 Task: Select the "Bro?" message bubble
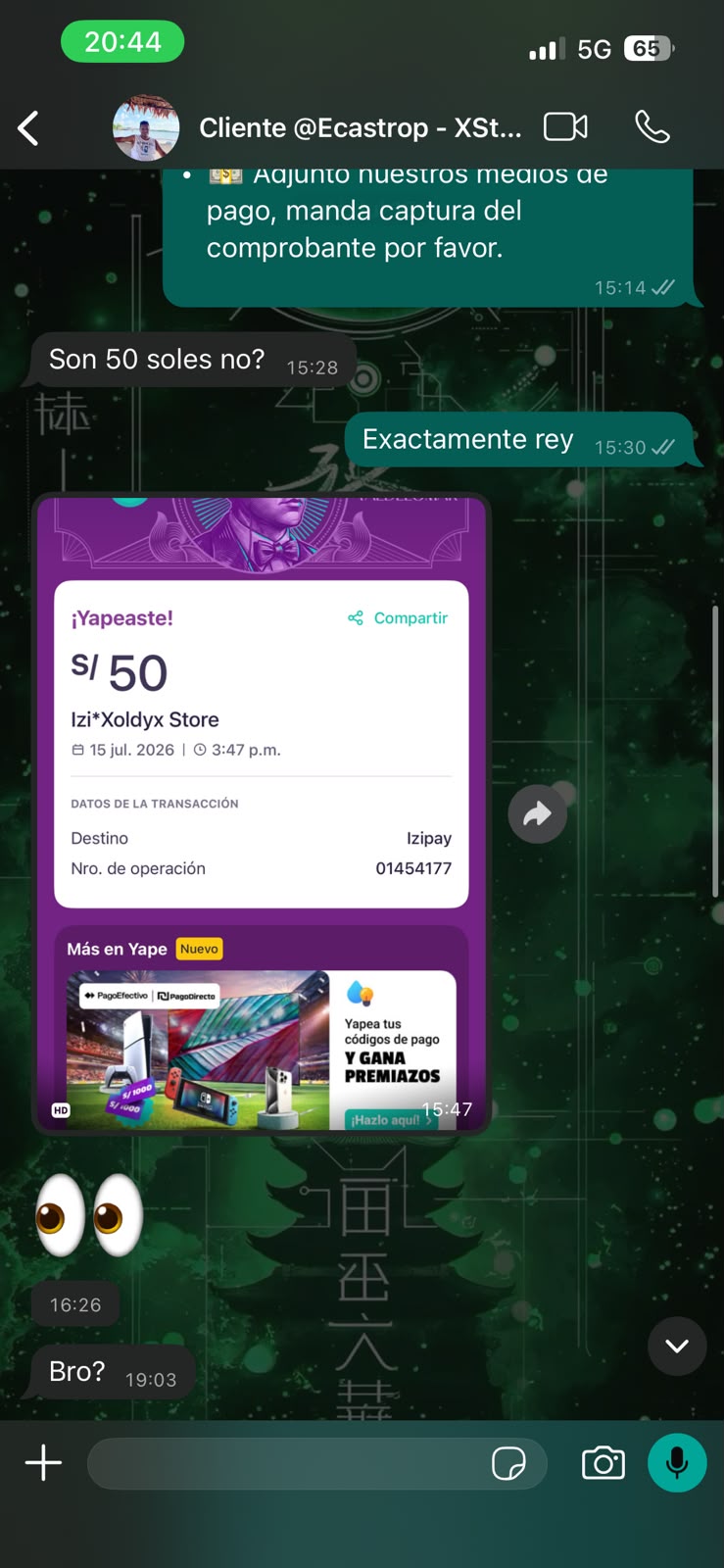coord(113,1372)
